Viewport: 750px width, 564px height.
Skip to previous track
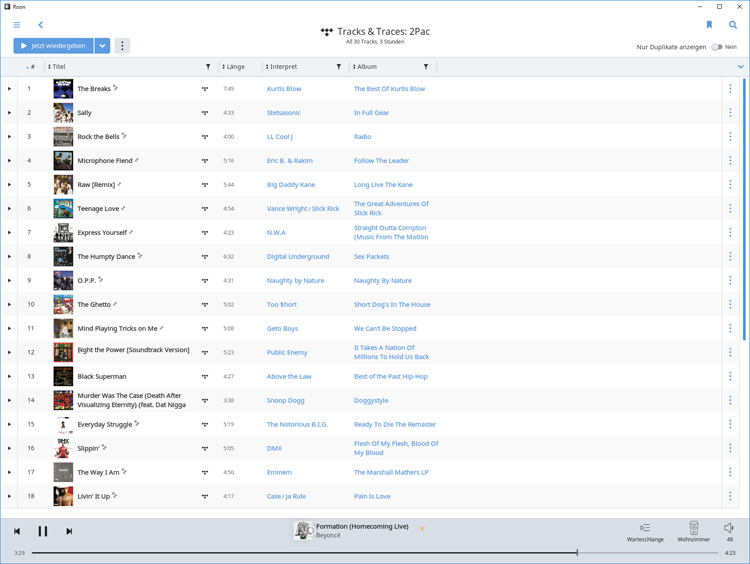coord(17,531)
